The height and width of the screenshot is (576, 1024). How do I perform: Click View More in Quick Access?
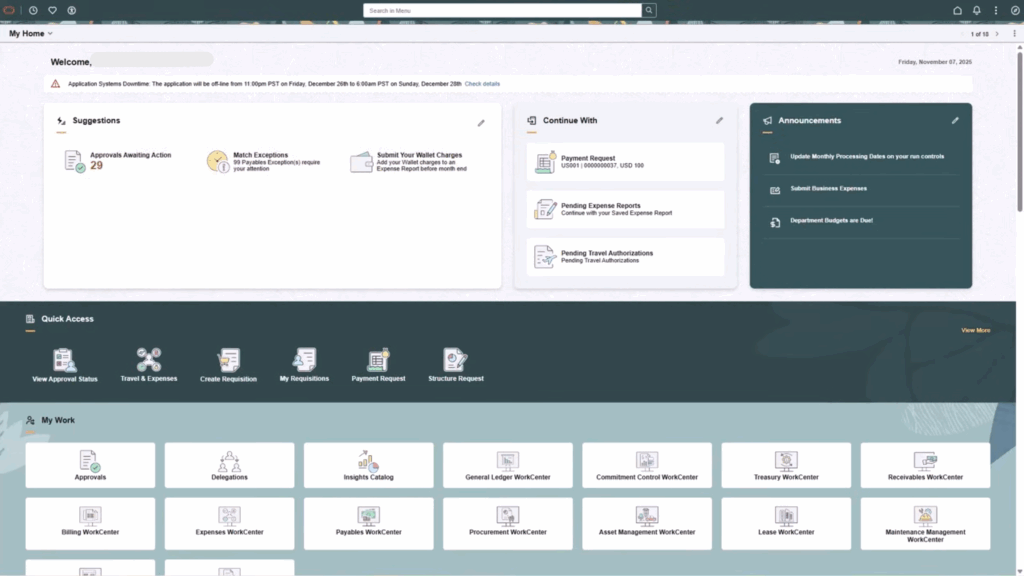(975, 330)
